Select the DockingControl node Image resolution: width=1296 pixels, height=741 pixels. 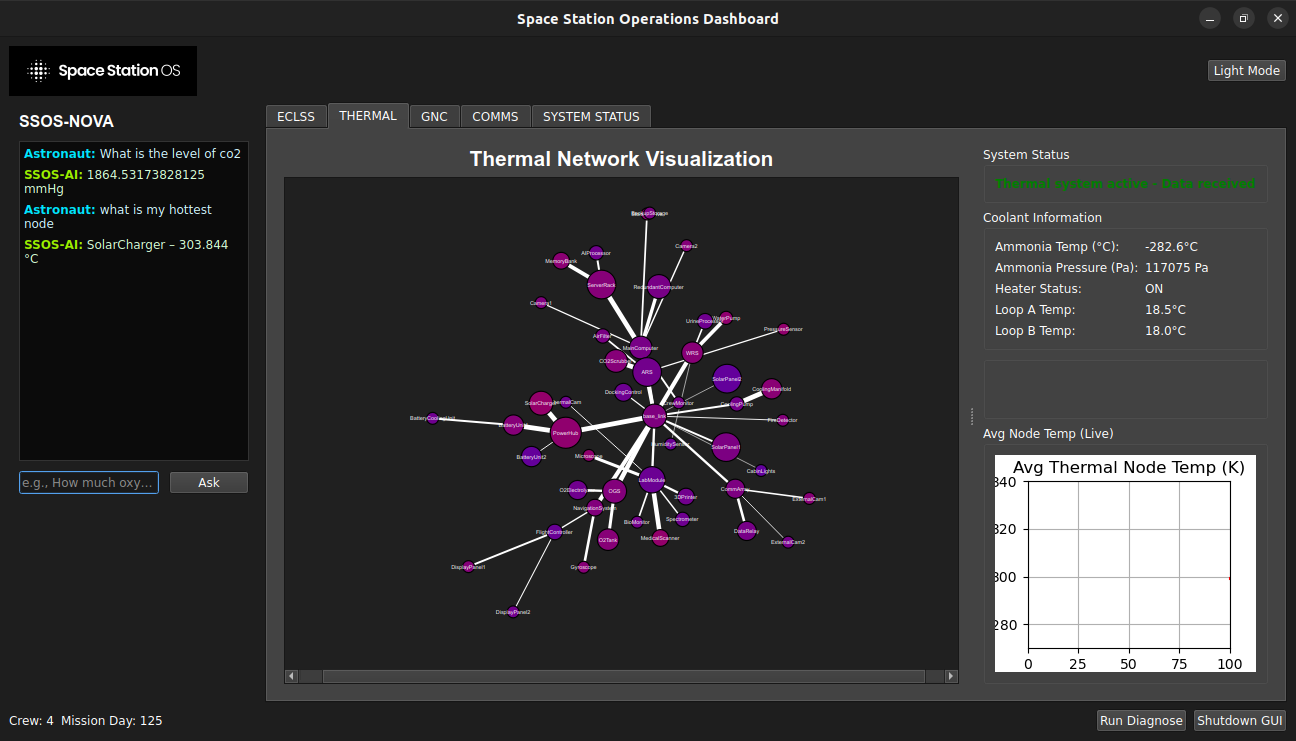tap(623, 392)
